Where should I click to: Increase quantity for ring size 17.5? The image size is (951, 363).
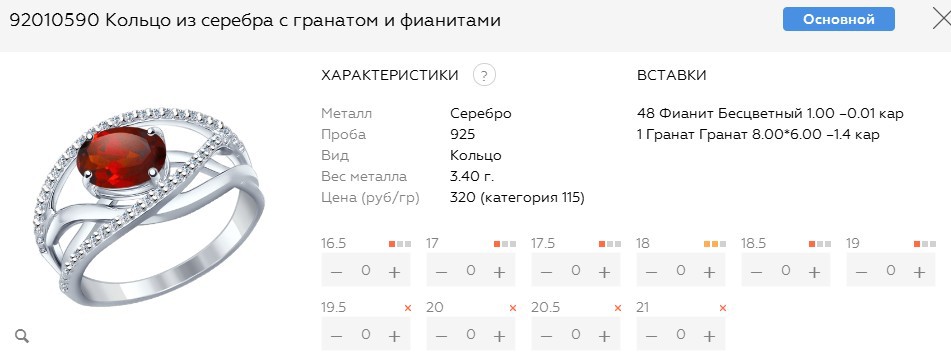point(604,271)
